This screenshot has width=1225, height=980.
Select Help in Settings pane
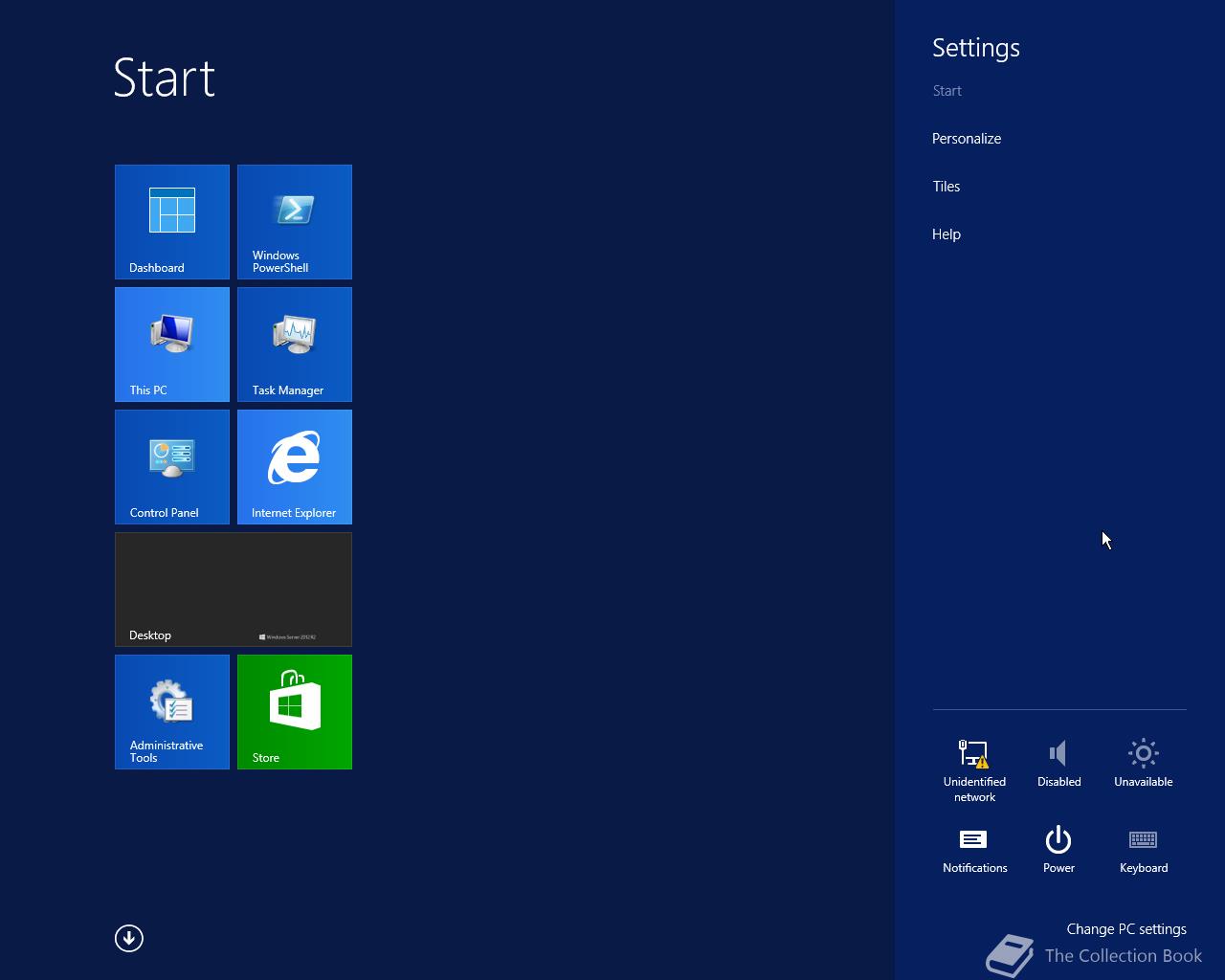[947, 234]
